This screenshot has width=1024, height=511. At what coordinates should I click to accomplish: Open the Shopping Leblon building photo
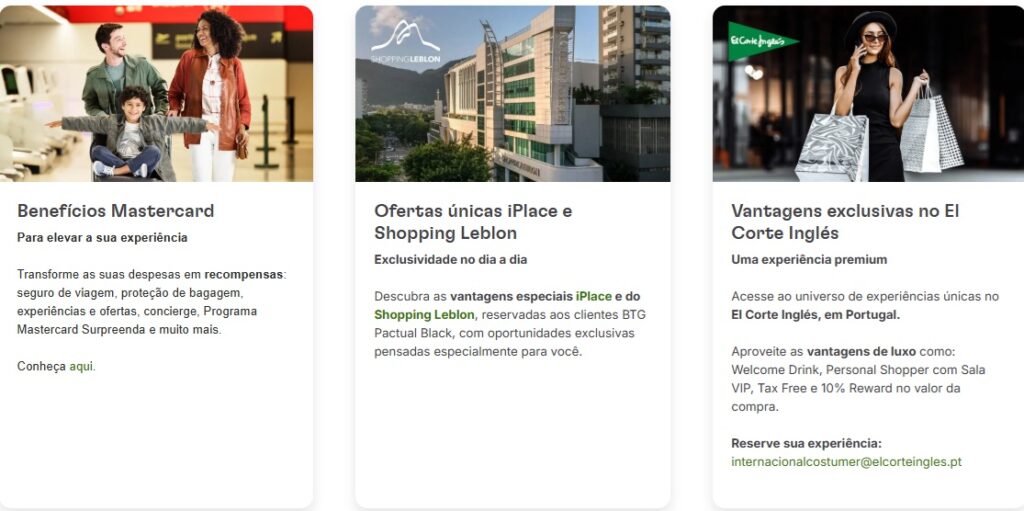[x=513, y=93]
